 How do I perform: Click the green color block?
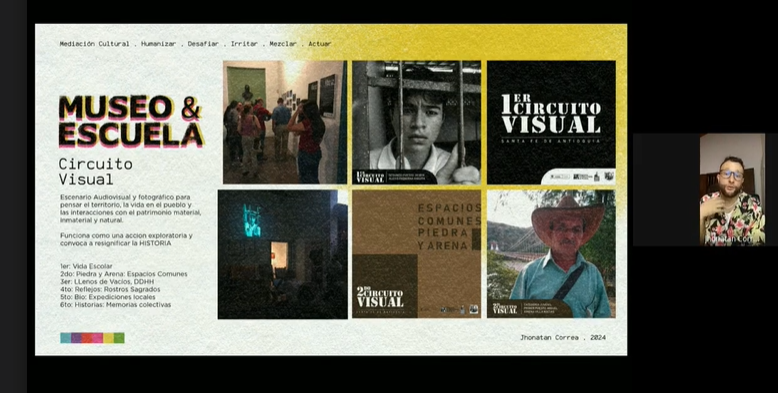[x=119, y=338]
